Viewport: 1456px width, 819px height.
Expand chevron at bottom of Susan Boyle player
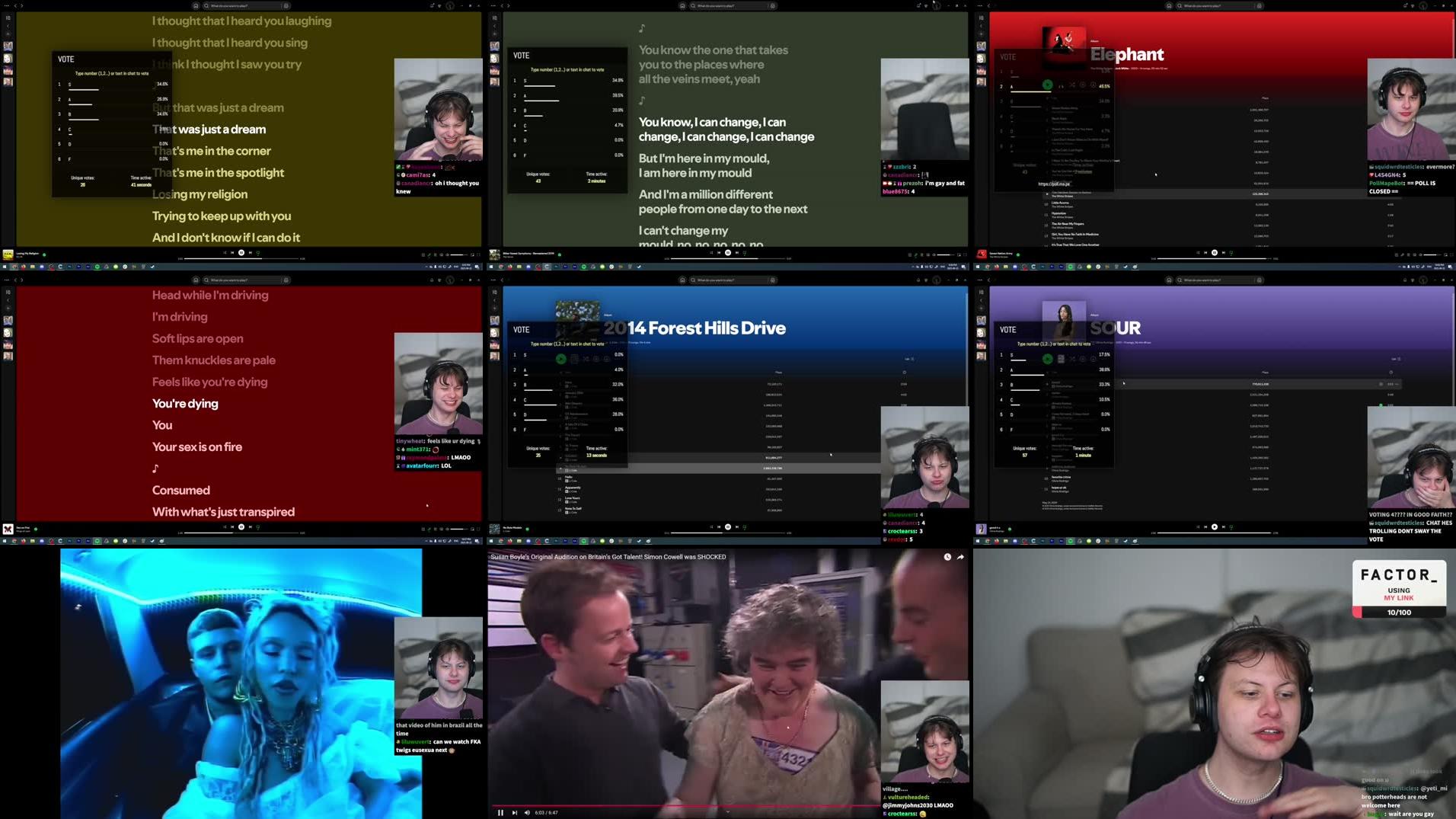coord(727,812)
